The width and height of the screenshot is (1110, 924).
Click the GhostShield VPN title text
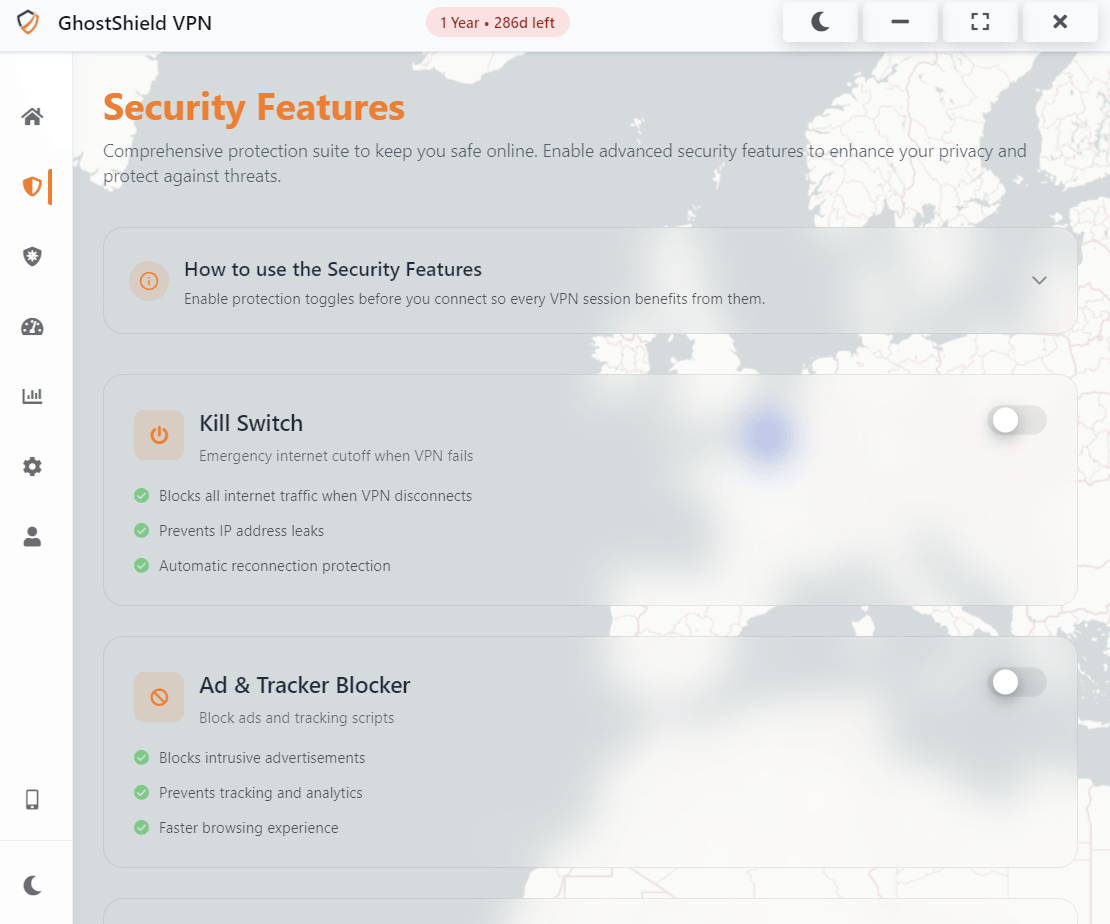[134, 22]
